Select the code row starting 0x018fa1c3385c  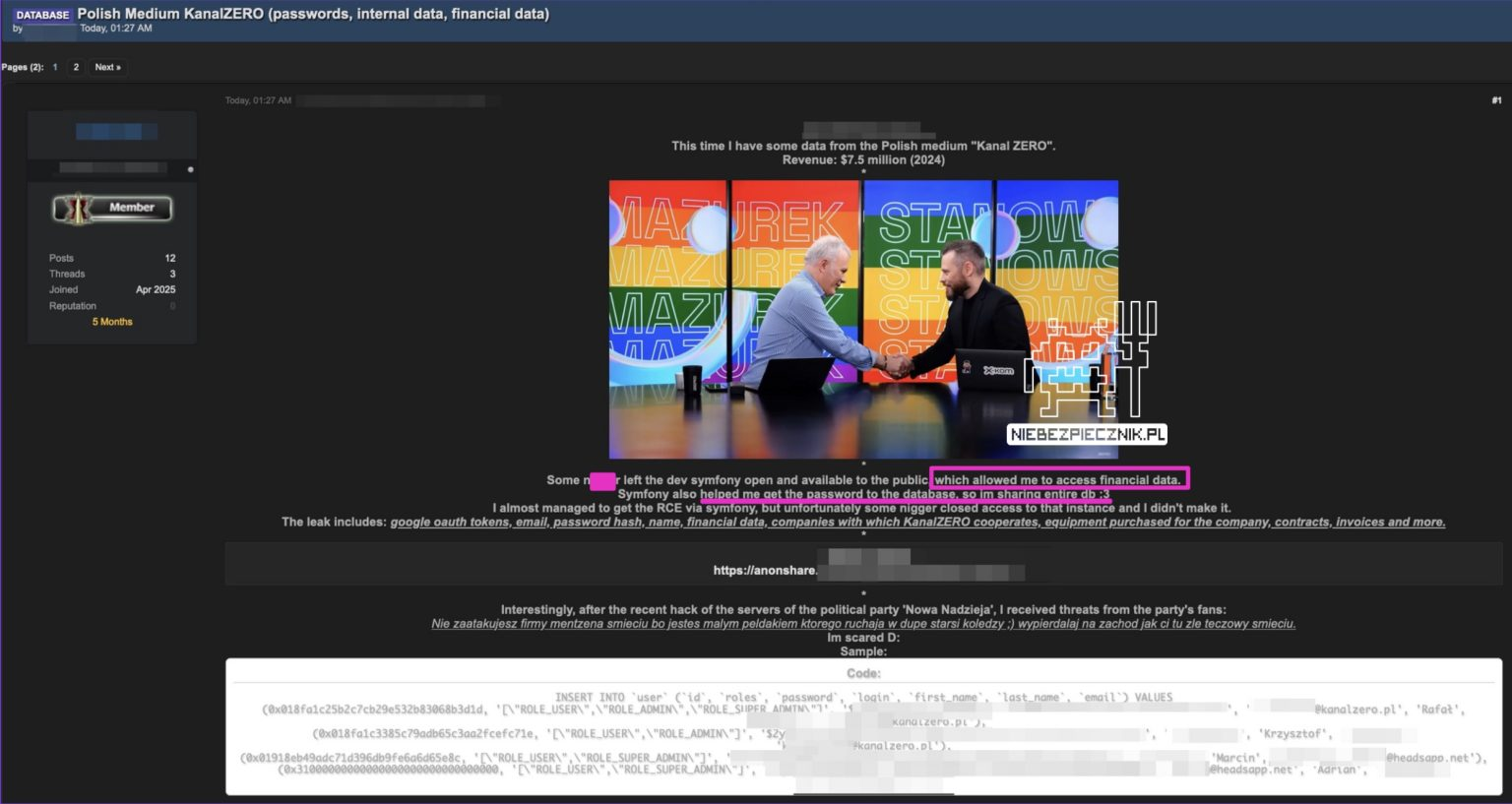[863, 733]
